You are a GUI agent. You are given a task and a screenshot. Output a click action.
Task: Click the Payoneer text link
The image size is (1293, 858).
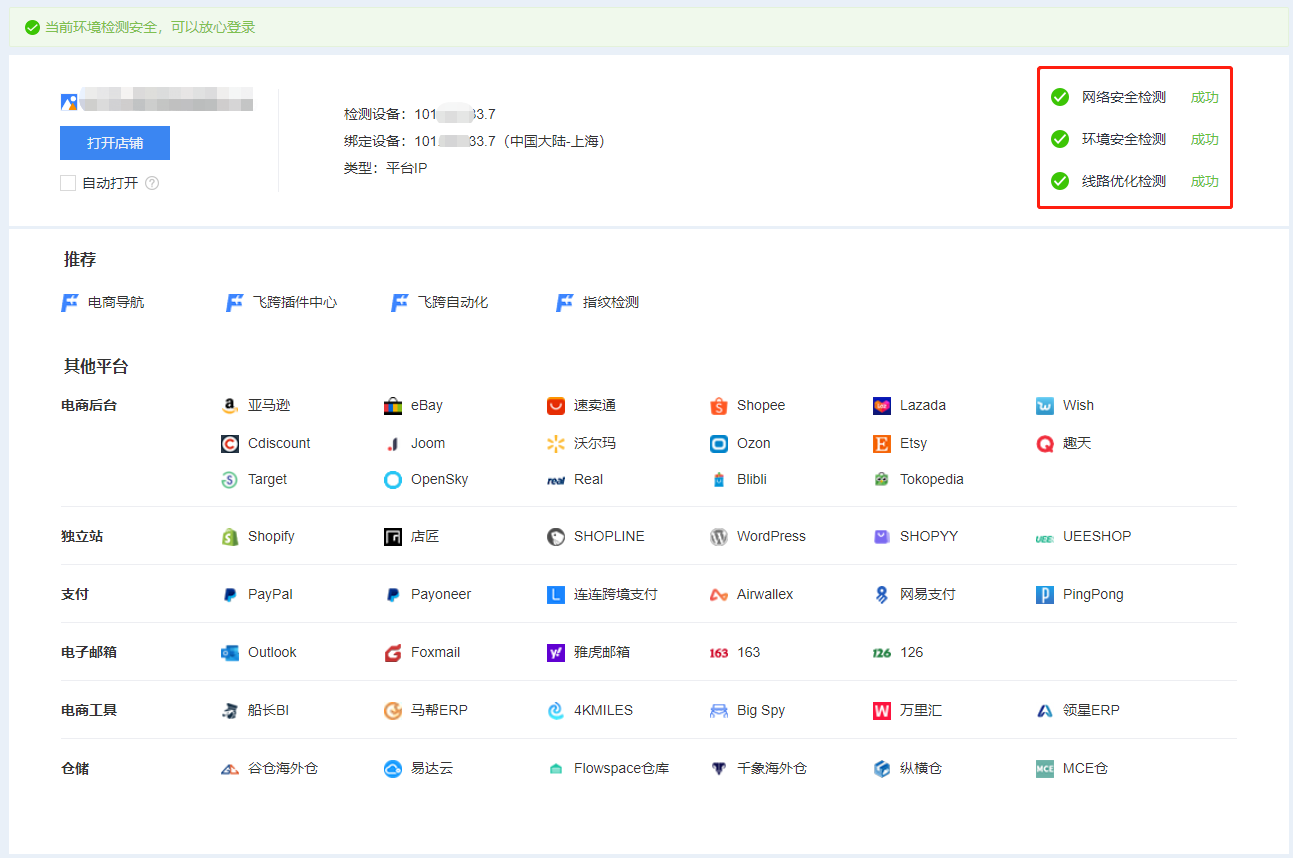point(441,594)
